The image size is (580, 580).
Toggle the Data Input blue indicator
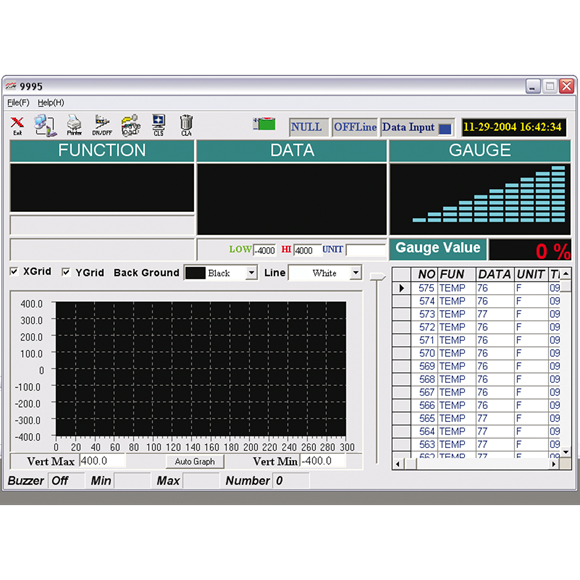pos(445,129)
